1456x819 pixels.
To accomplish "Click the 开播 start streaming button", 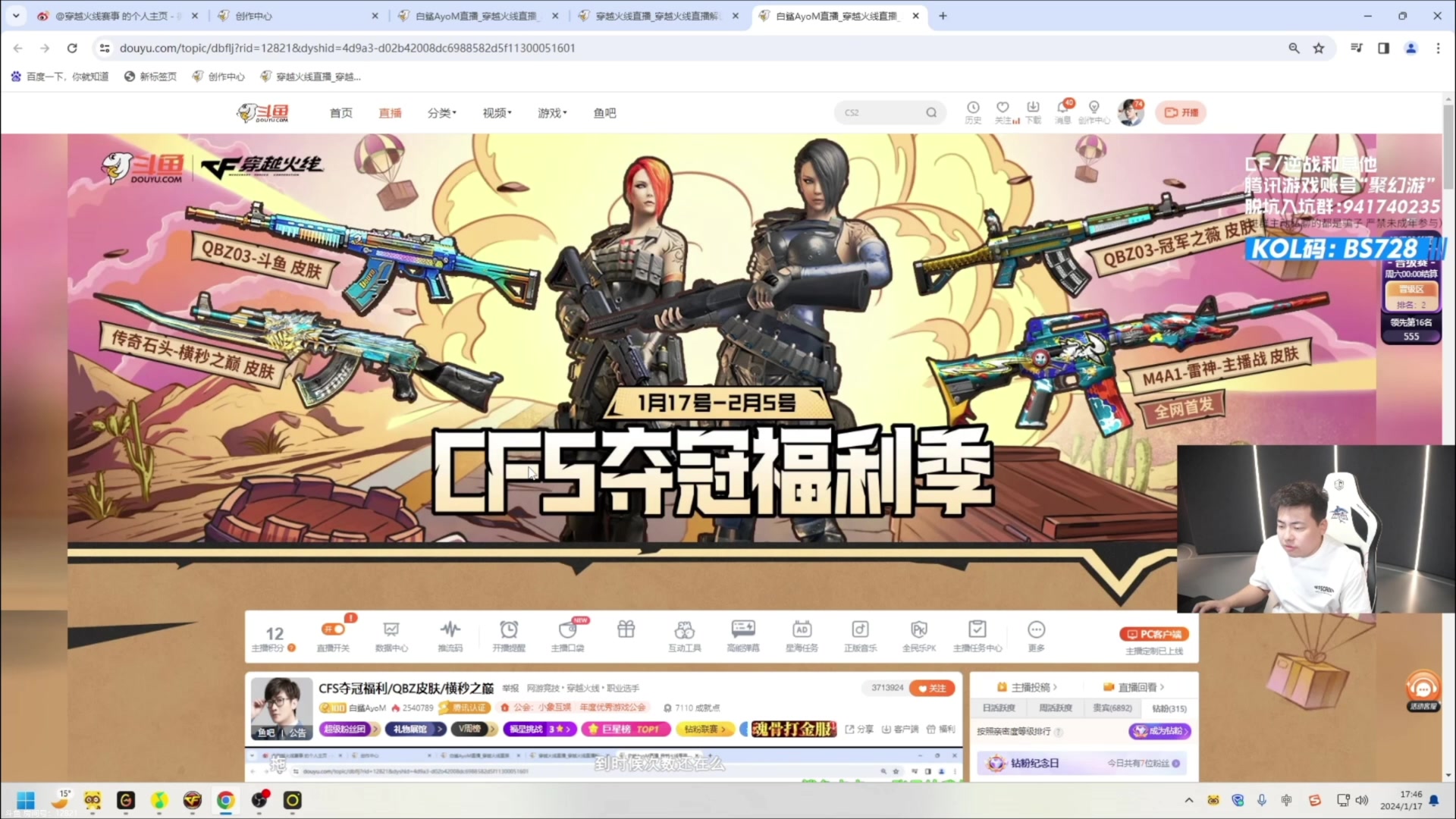I will [x=1181, y=112].
